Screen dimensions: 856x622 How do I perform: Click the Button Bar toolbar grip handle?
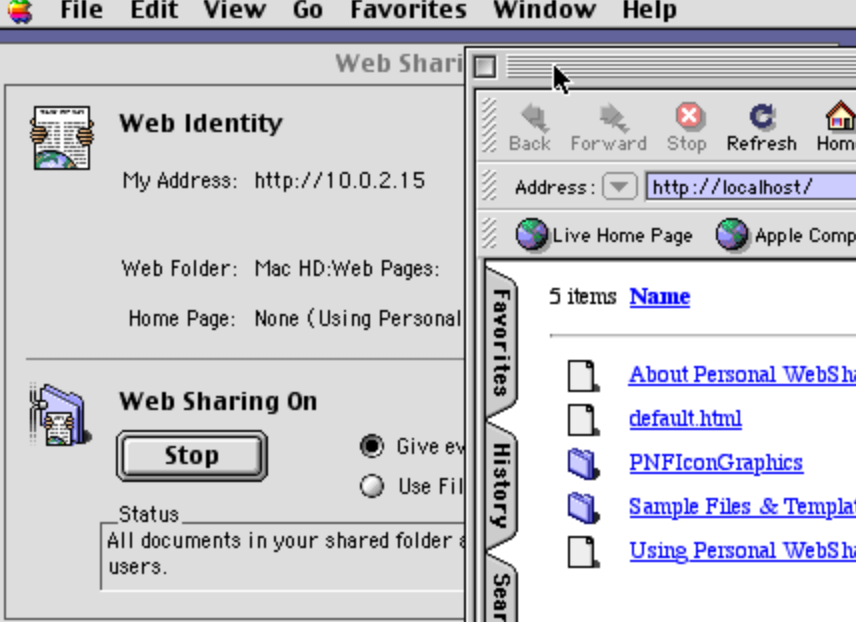point(489,126)
